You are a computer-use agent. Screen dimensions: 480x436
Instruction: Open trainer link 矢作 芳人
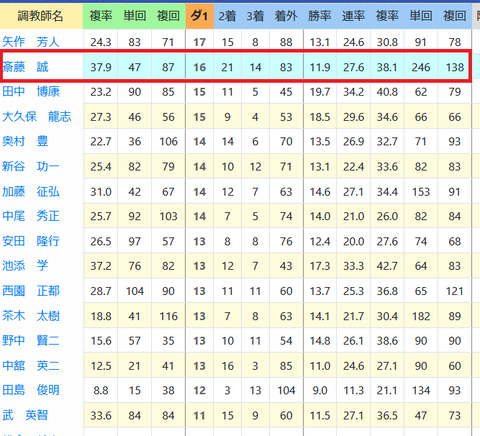(x=31, y=42)
